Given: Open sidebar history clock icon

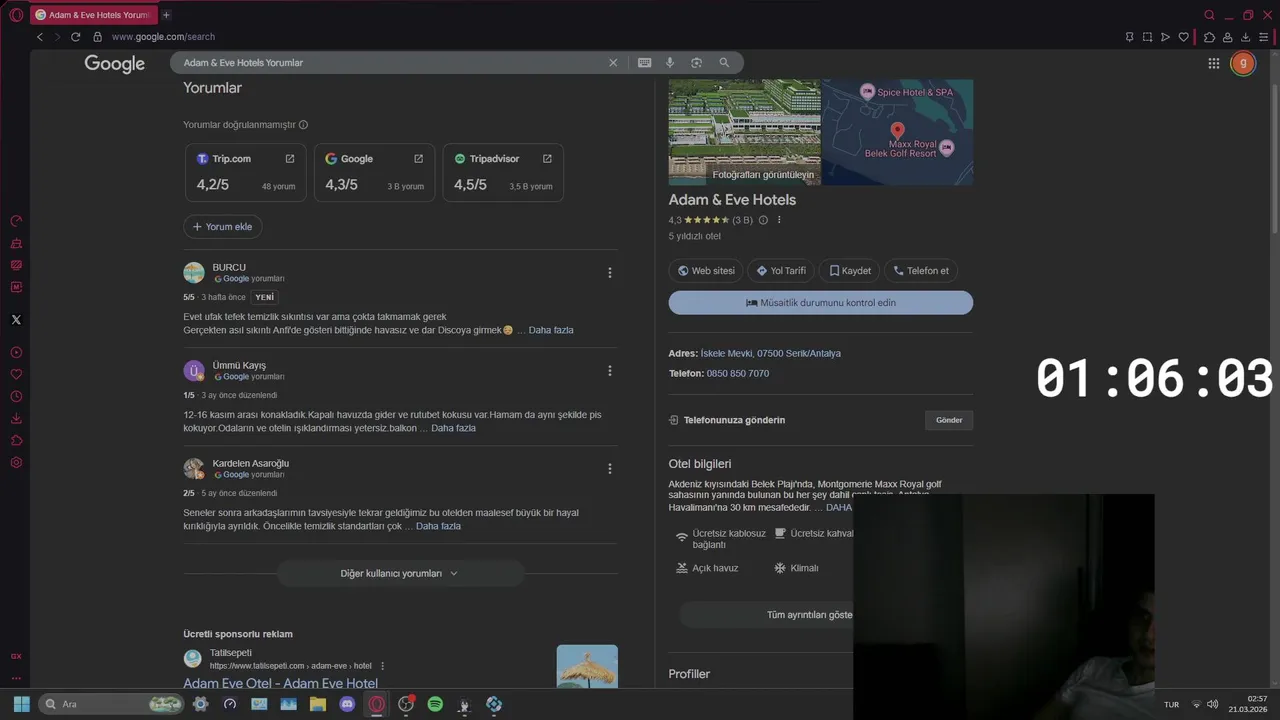Looking at the screenshot, I should coord(16,396).
